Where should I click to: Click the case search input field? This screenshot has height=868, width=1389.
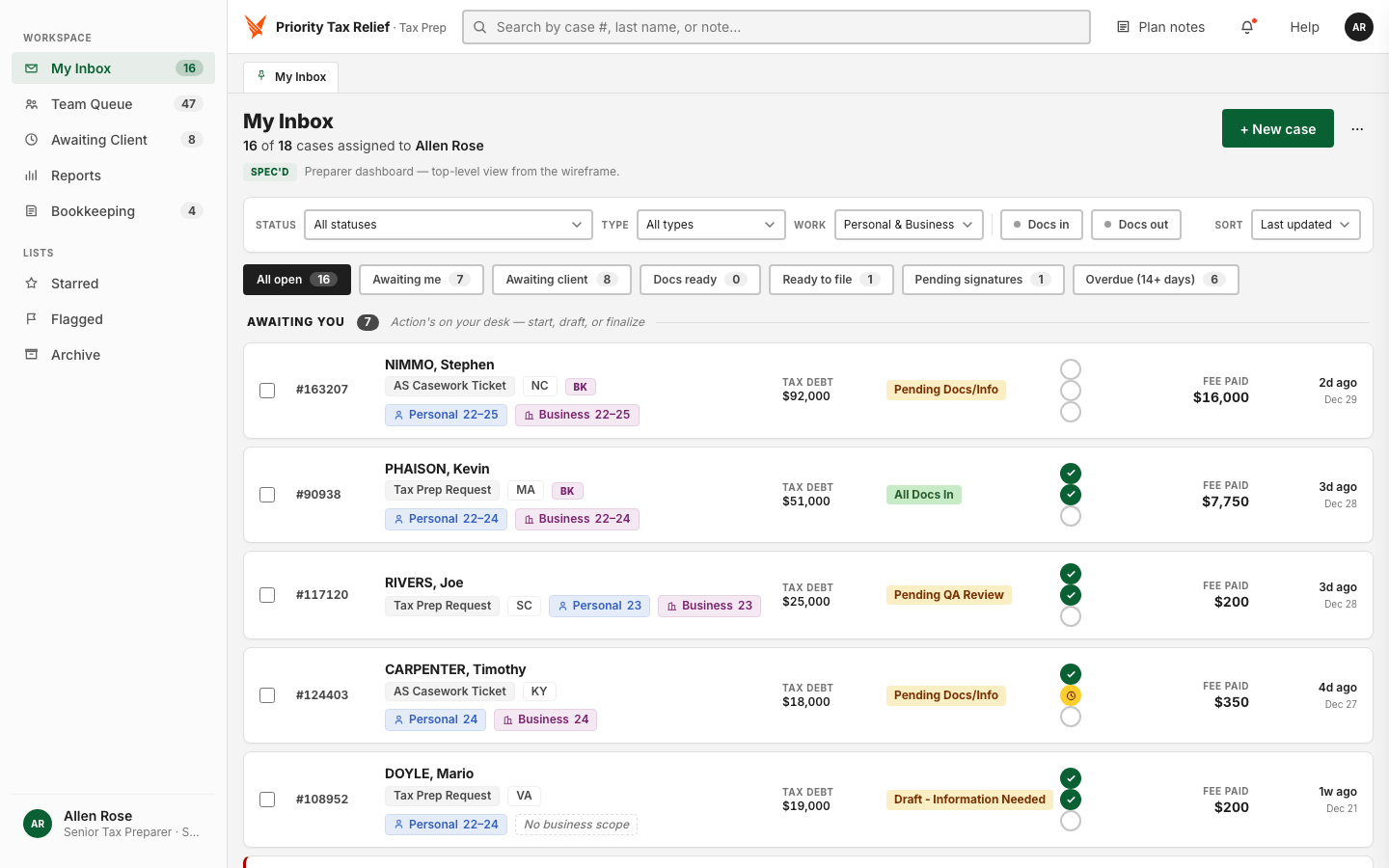776,27
